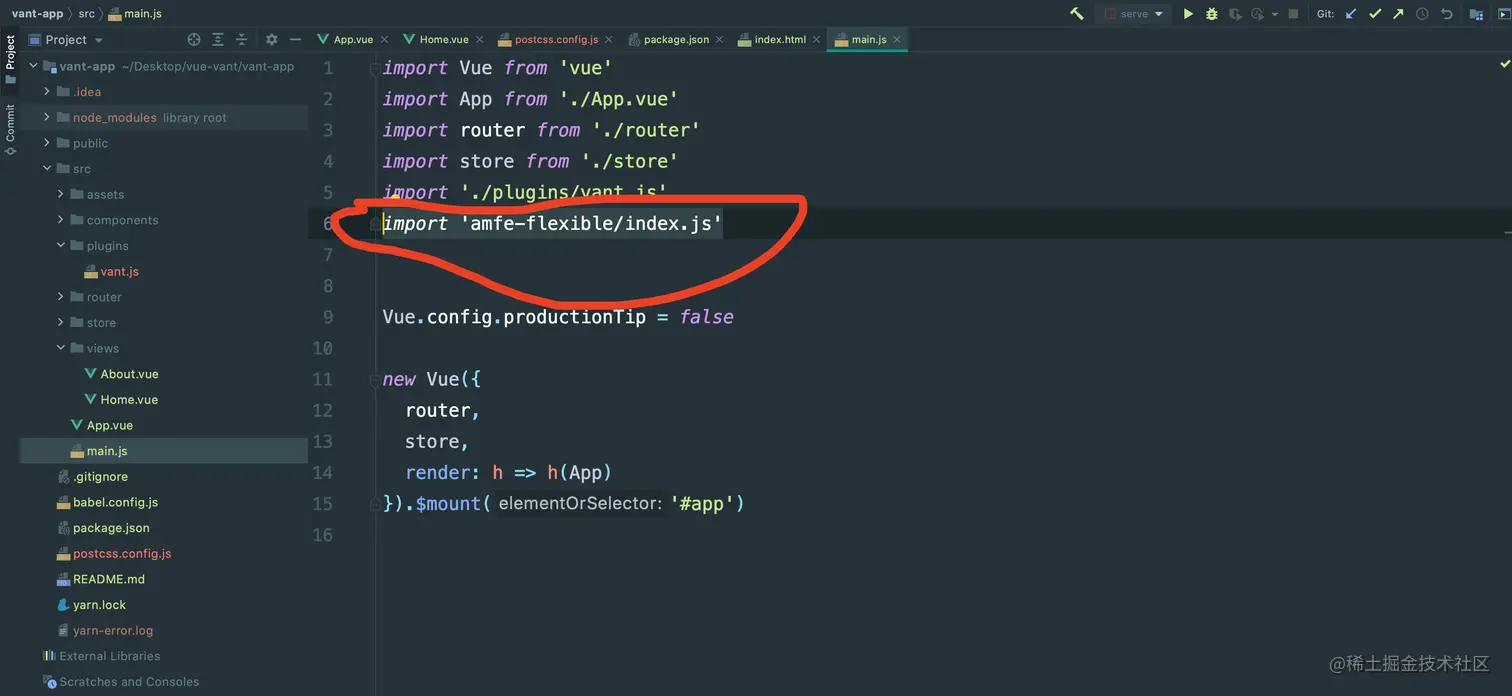Collapse the views folder
Viewport: 1512px width, 696px height.
(x=61, y=348)
